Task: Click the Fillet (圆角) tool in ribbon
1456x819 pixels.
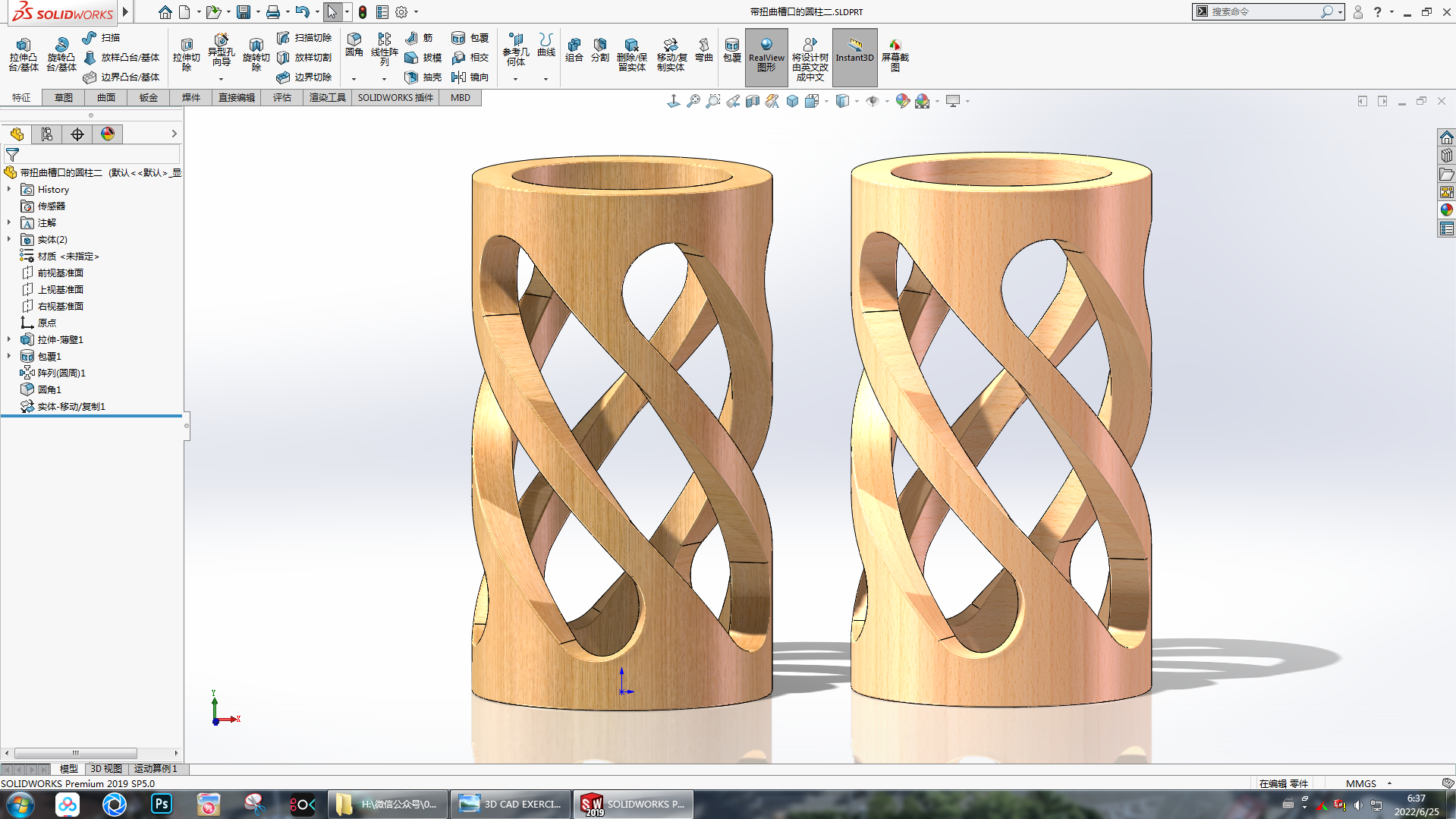Action: coord(354,45)
